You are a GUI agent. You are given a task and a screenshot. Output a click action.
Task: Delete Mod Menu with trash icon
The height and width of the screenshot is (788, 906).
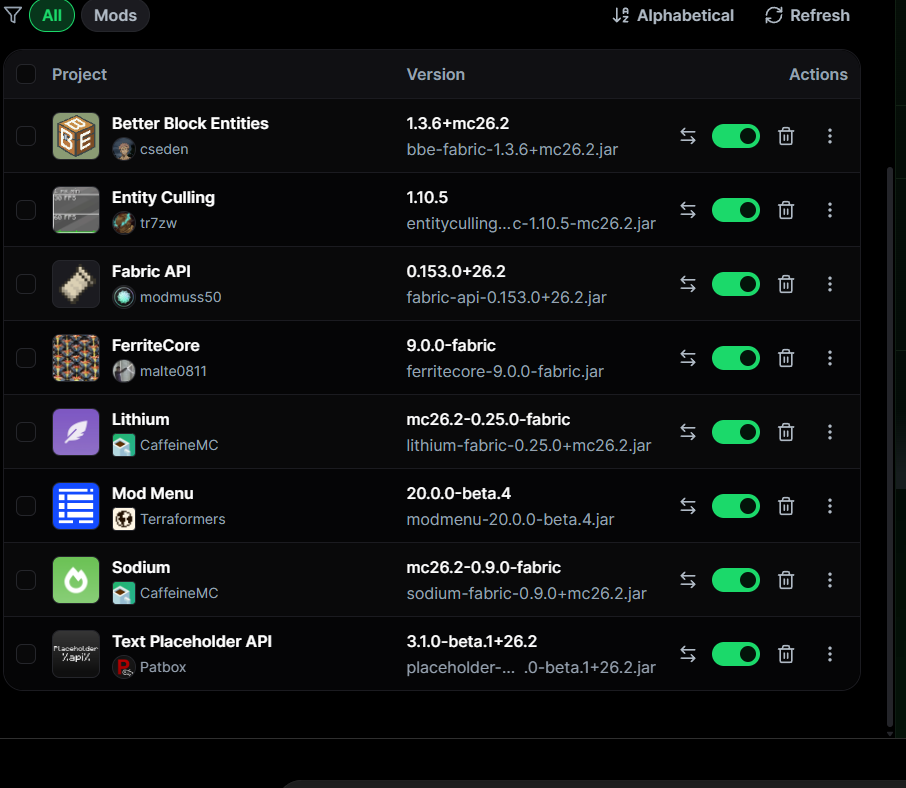[x=786, y=506]
